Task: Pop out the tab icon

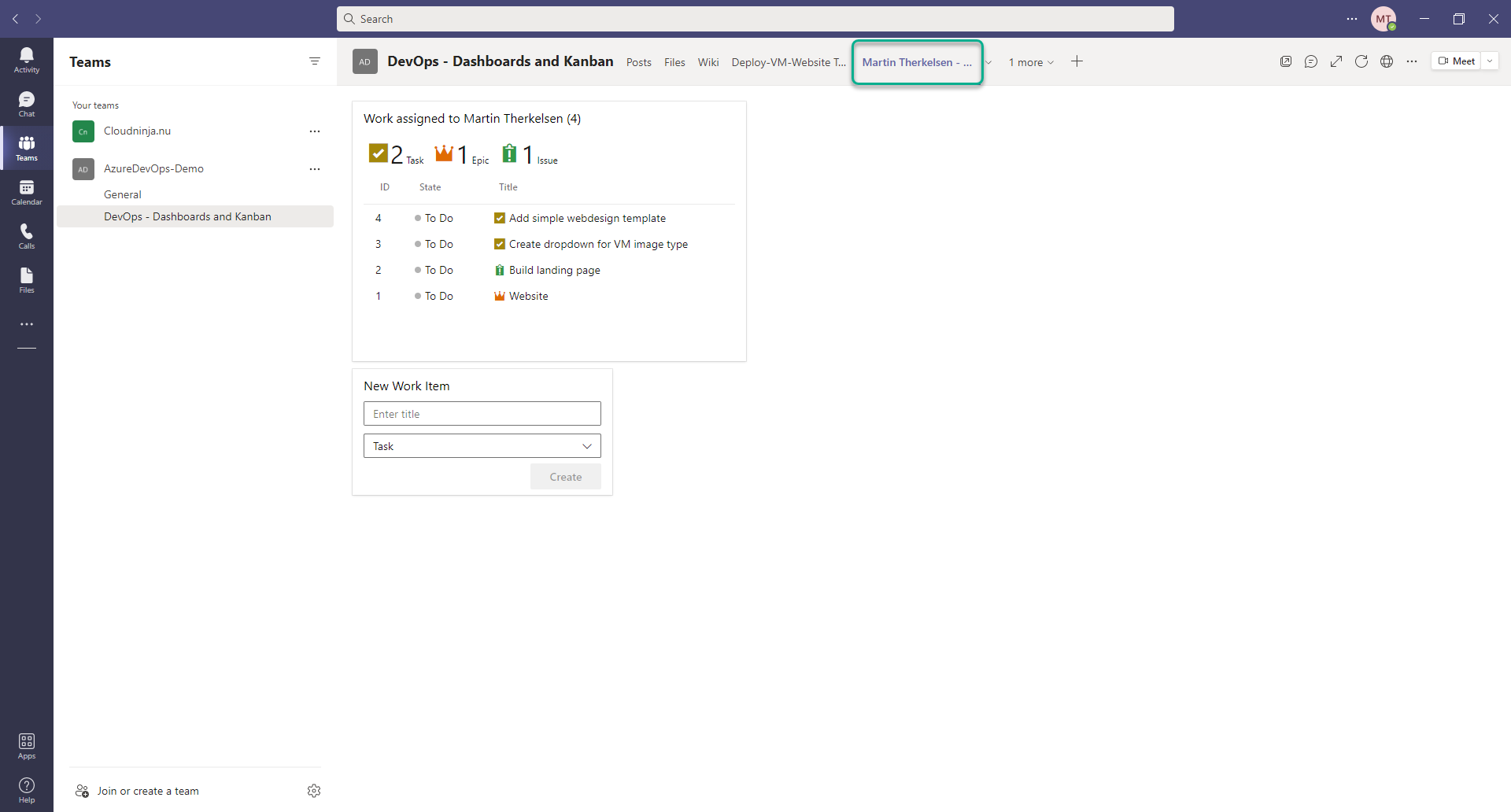Action: coord(1286,61)
